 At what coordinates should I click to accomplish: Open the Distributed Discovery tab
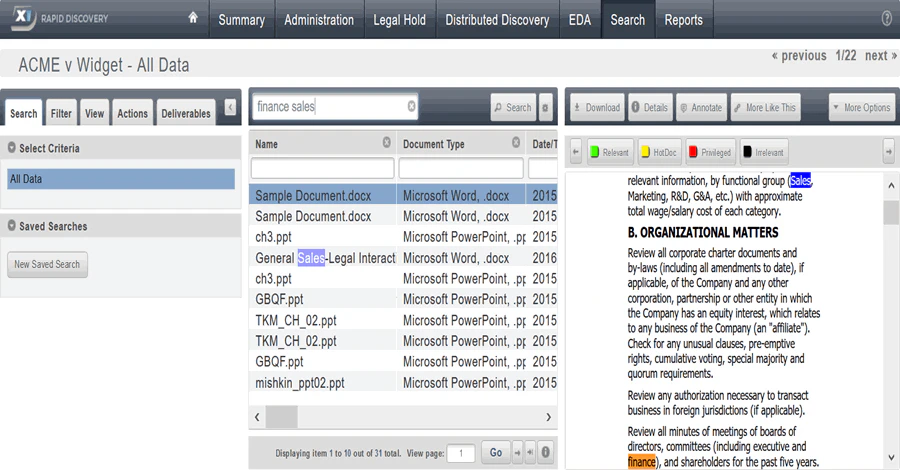tap(497, 20)
